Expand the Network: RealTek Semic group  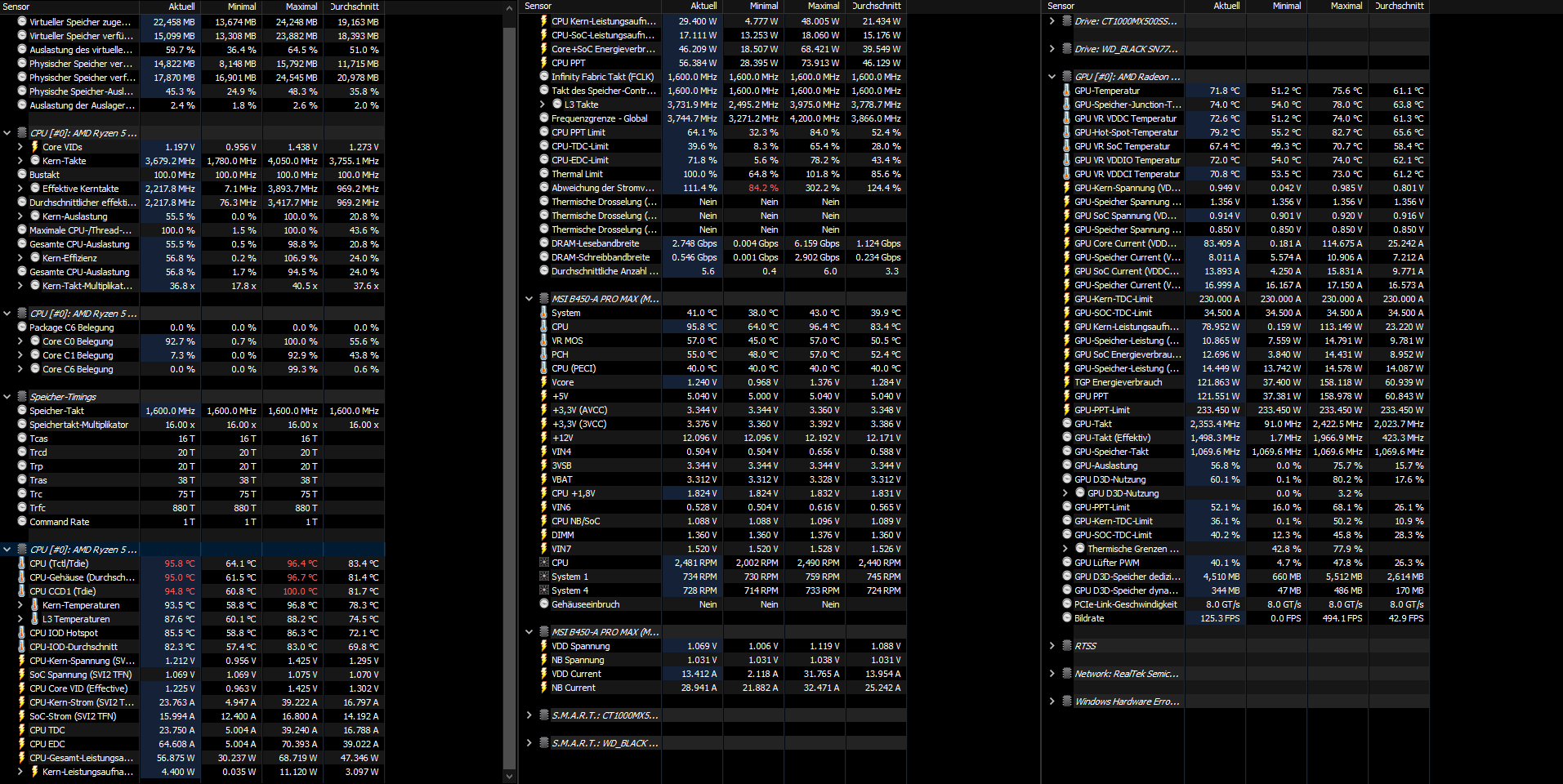click(x=1052, y=674)
